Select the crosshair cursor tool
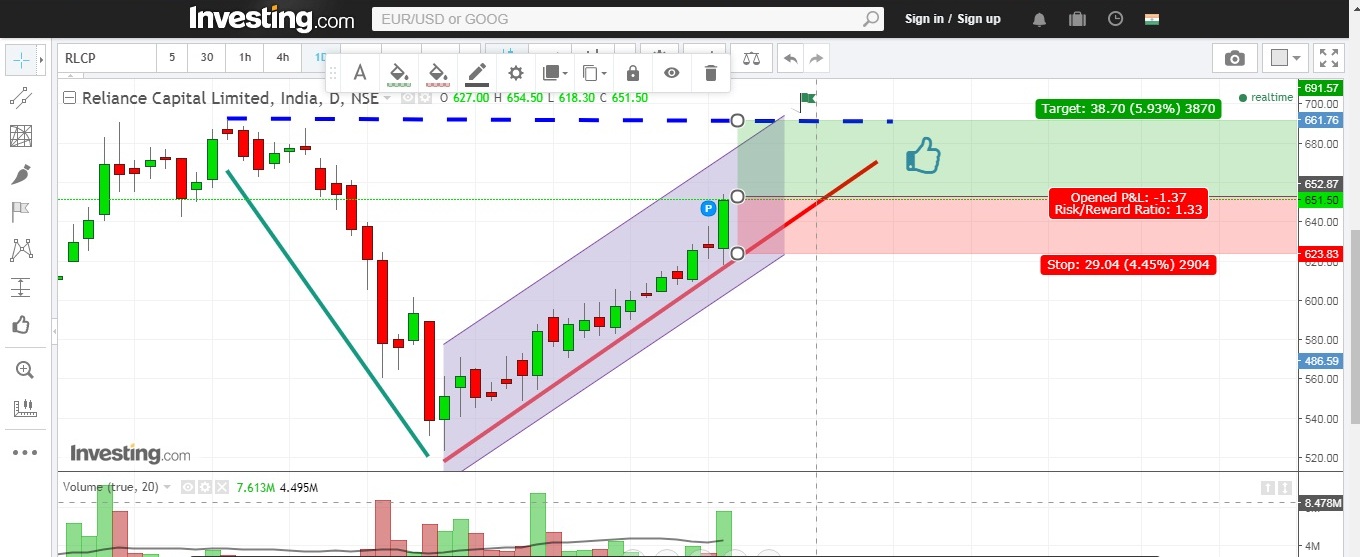The image size is (1360, 557). click(20, 59)
